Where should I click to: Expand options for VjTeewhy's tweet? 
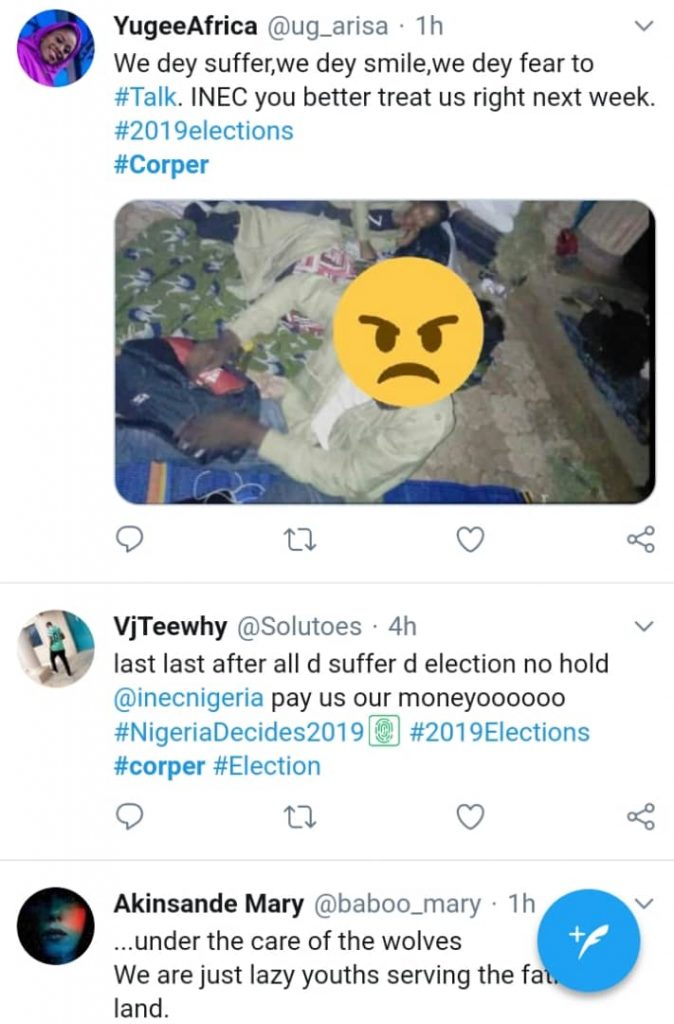[x=645, y=627]
